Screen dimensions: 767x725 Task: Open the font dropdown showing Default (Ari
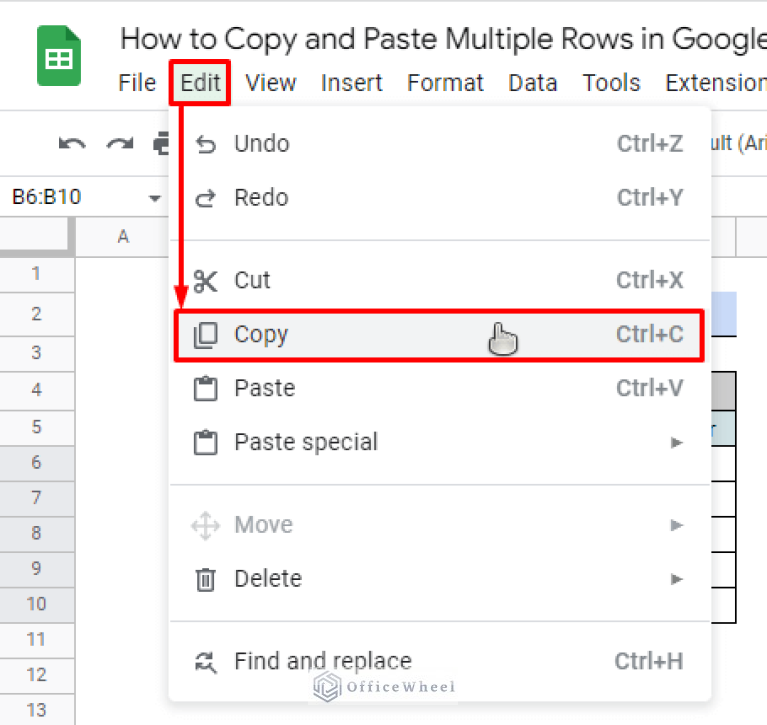point(739,143)
